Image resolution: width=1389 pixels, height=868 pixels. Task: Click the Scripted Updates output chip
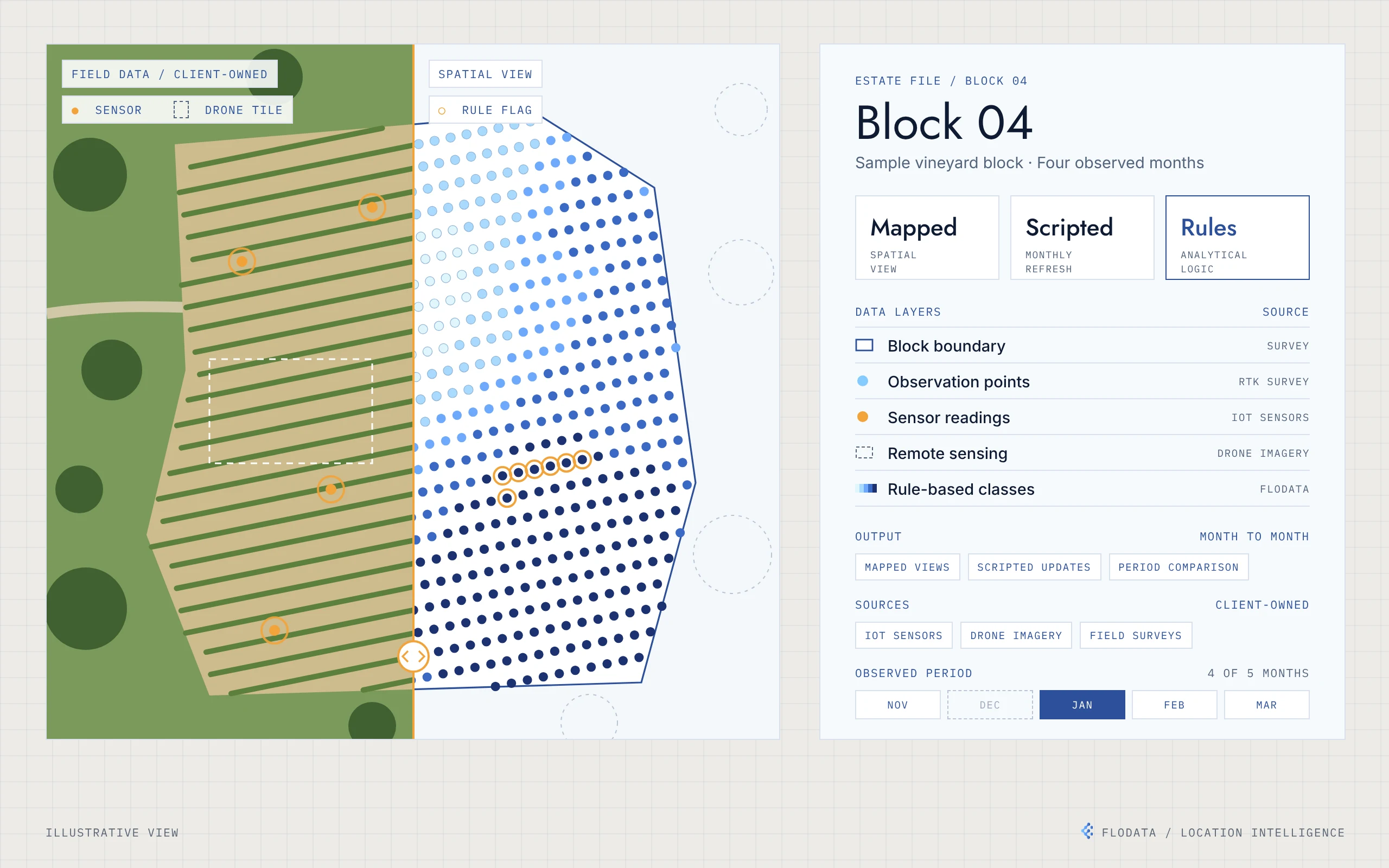point(1034,567)
